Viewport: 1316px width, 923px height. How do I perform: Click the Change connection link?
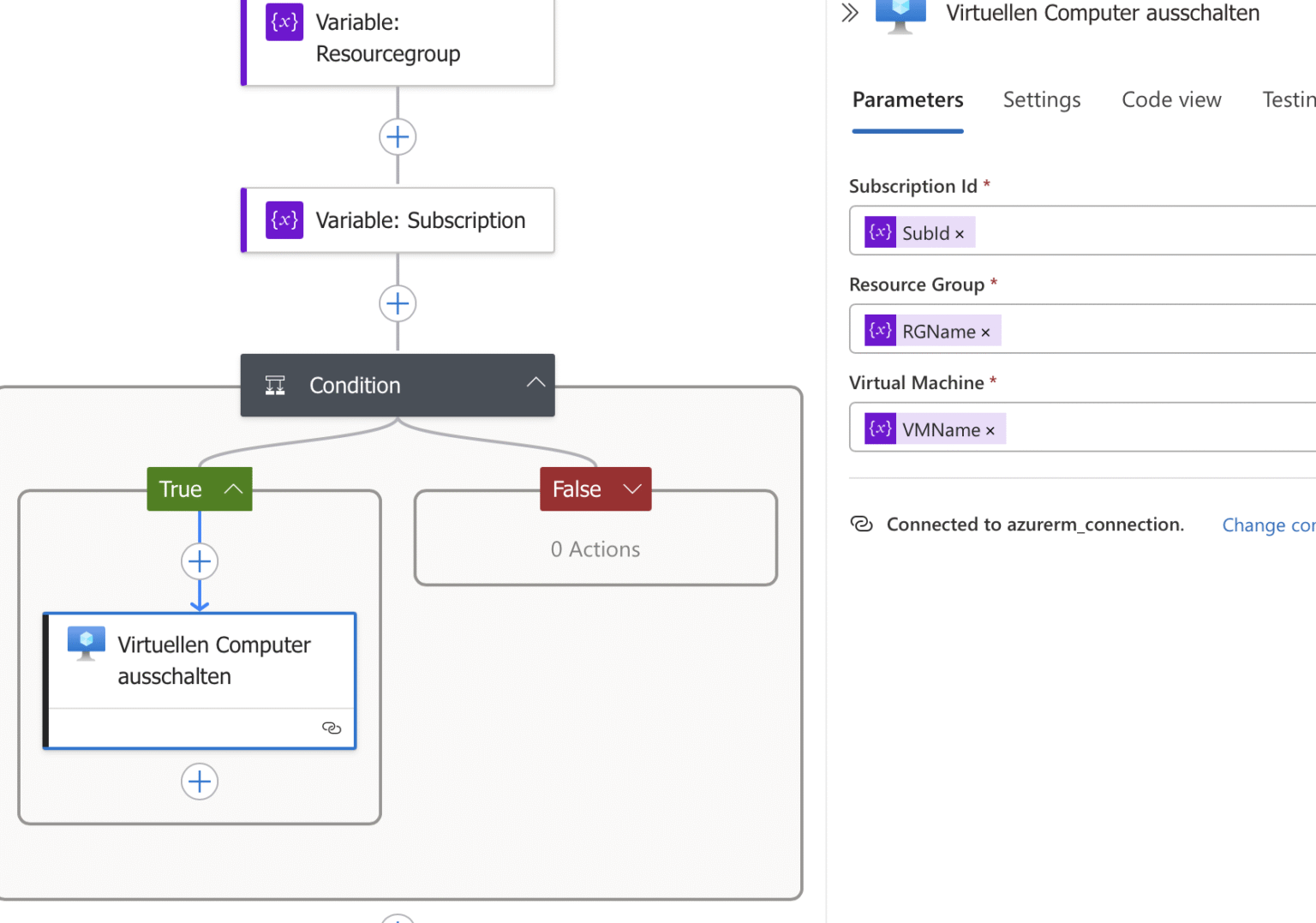point(1268,525)
